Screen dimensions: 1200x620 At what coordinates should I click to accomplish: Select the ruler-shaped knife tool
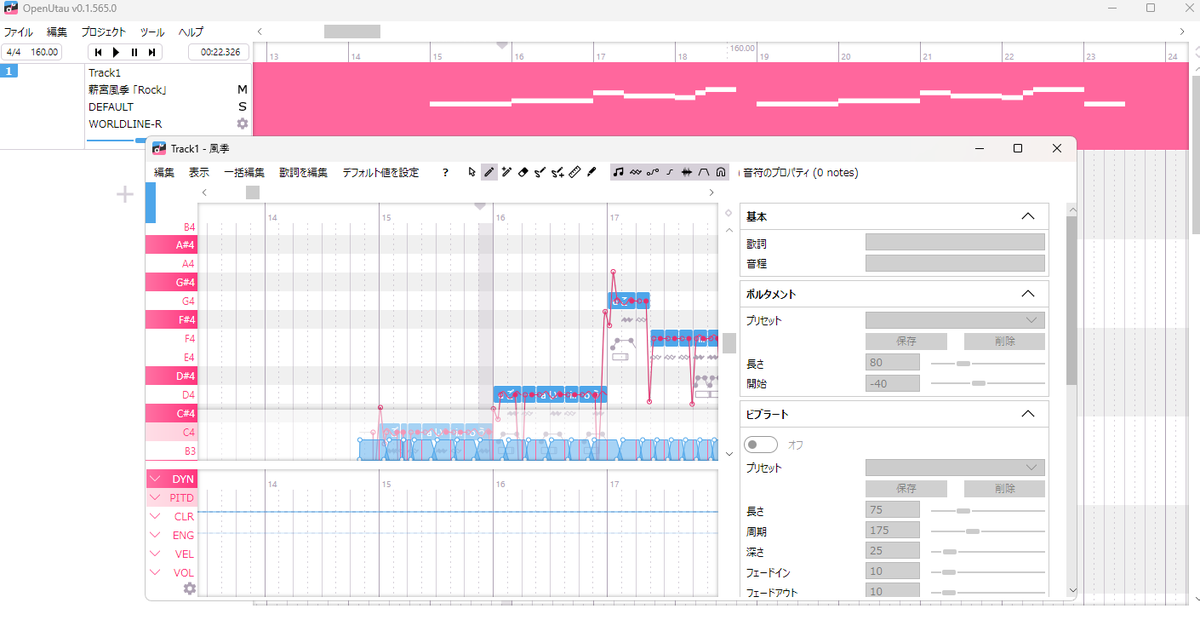pyautogui.click(x=574, y=173)
